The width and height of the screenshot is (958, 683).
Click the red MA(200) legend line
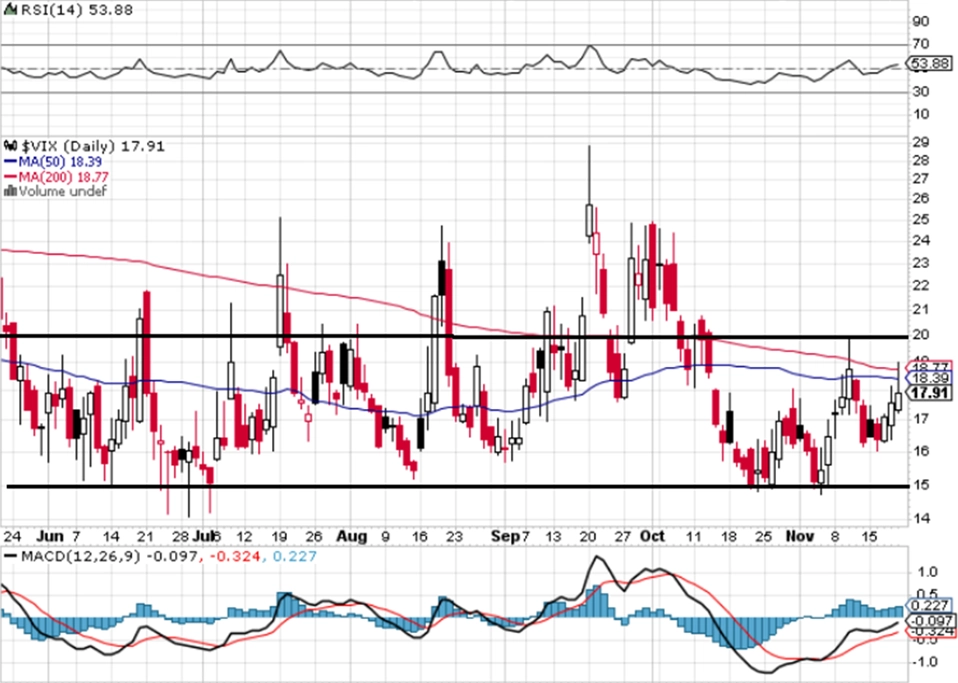pyautogui.click(x=10, y=177)
